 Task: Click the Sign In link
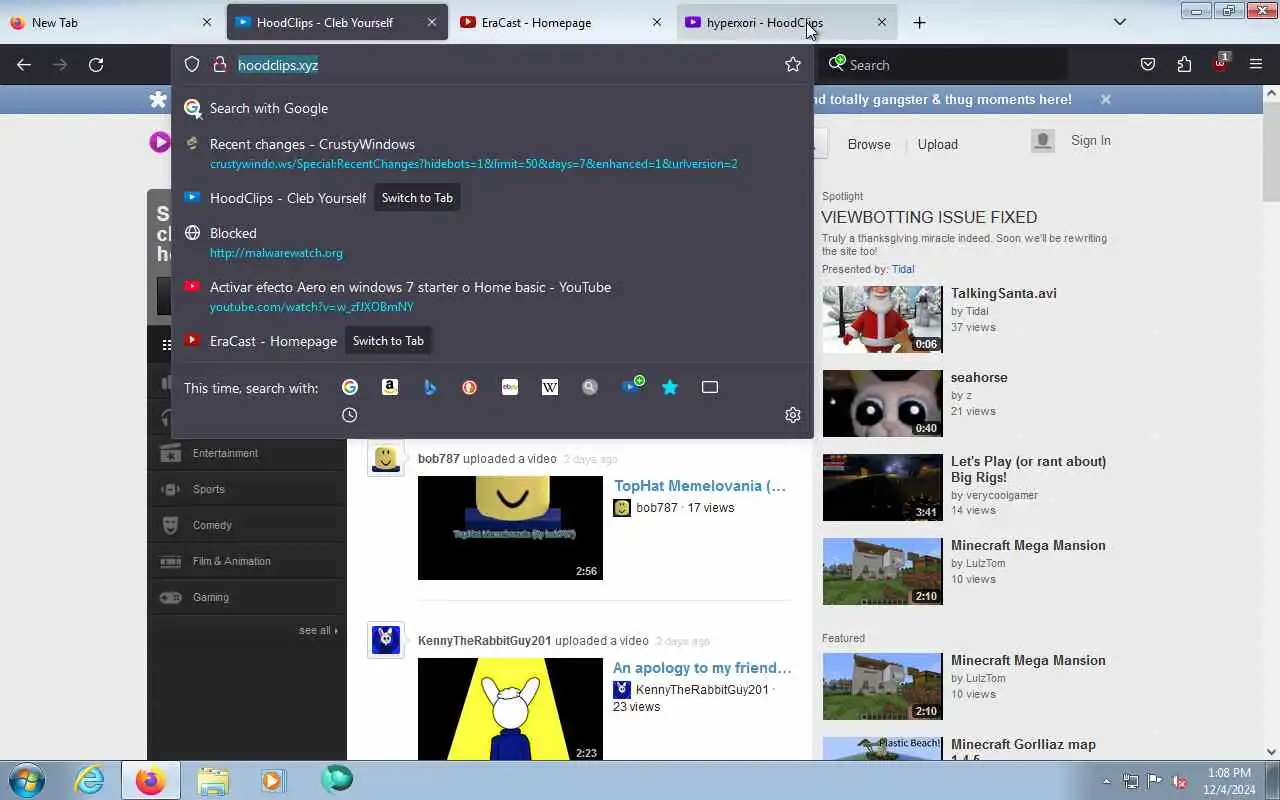(x=1090, y=140)
